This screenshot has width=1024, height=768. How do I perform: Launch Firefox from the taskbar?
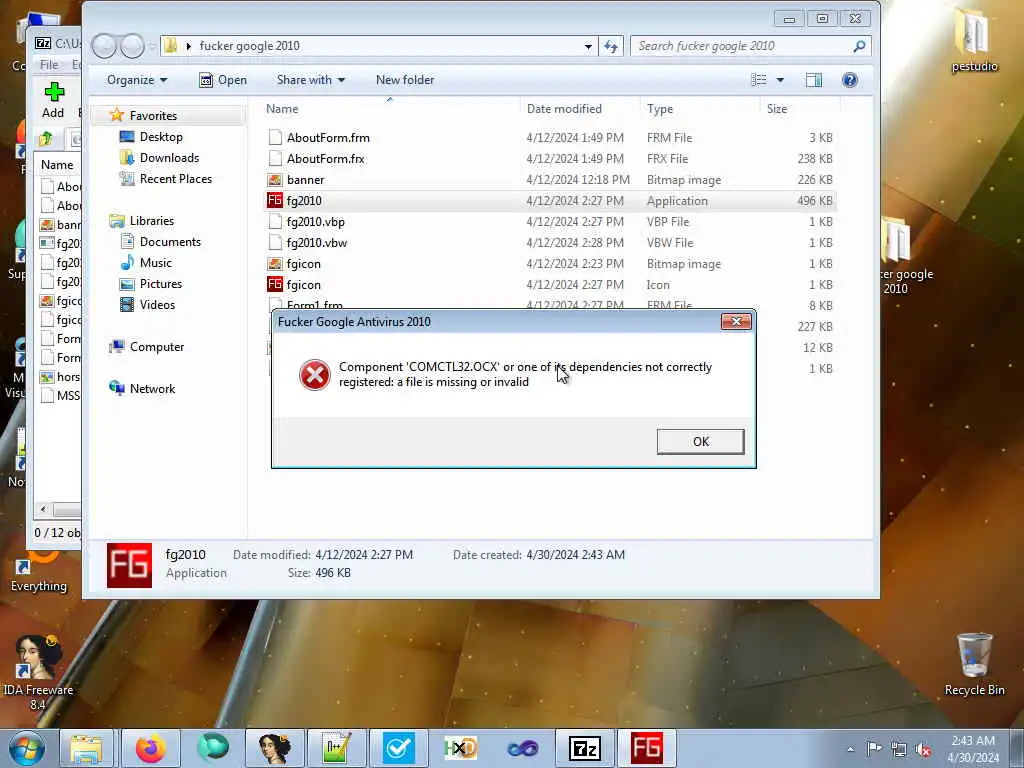(150, 748)
